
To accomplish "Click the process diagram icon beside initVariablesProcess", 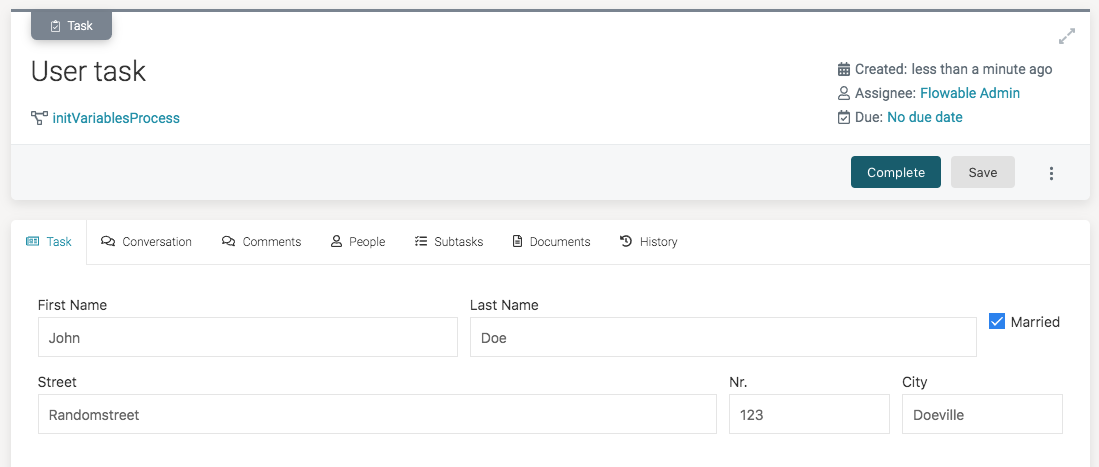I will point(39,118).
